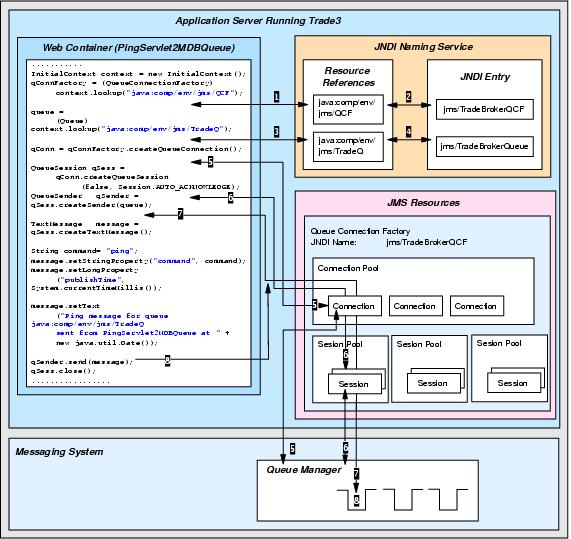Select the 'message.setLongProperty' code line
Image resolution: width=571 pixels, height=539 pixels.
click(85, 270)
